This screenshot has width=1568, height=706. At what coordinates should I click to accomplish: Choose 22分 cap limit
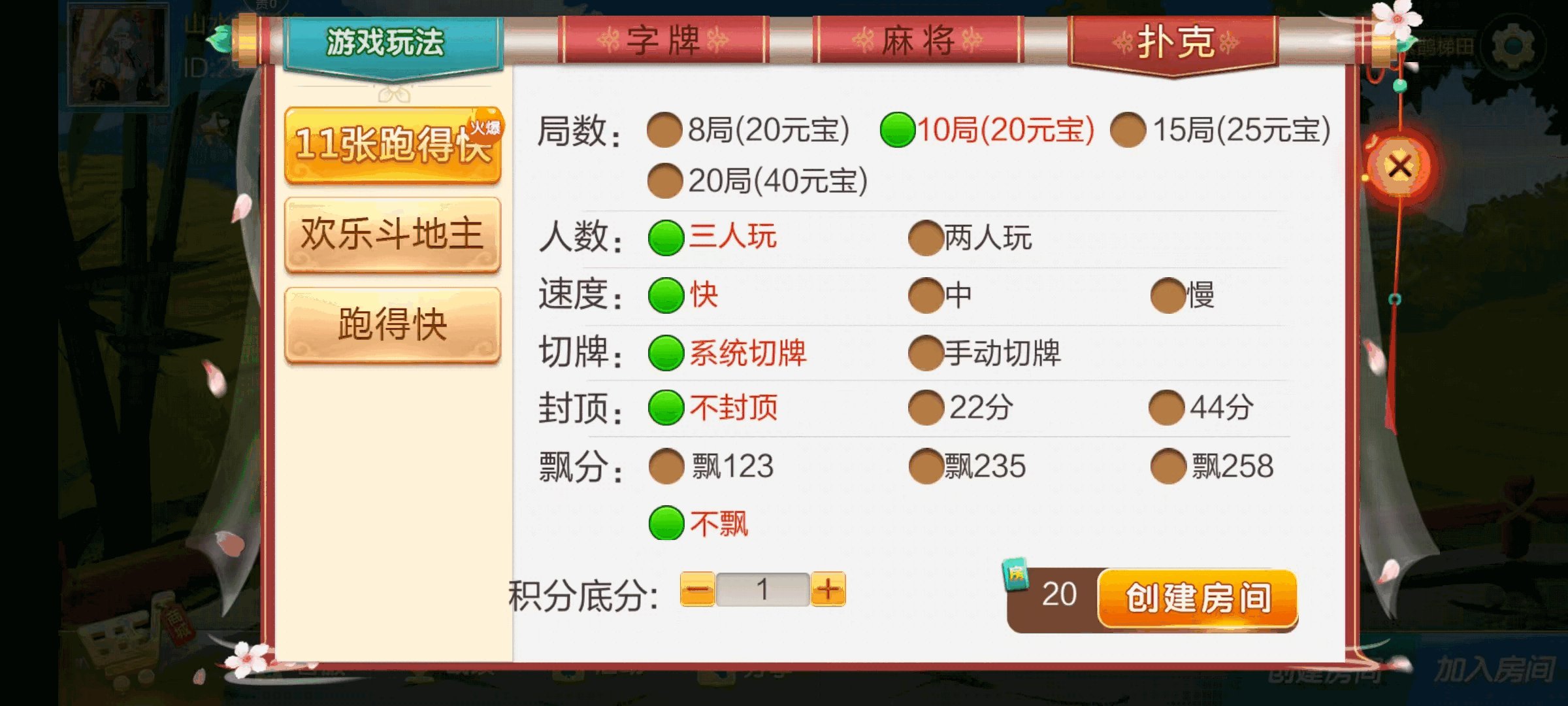960,407
